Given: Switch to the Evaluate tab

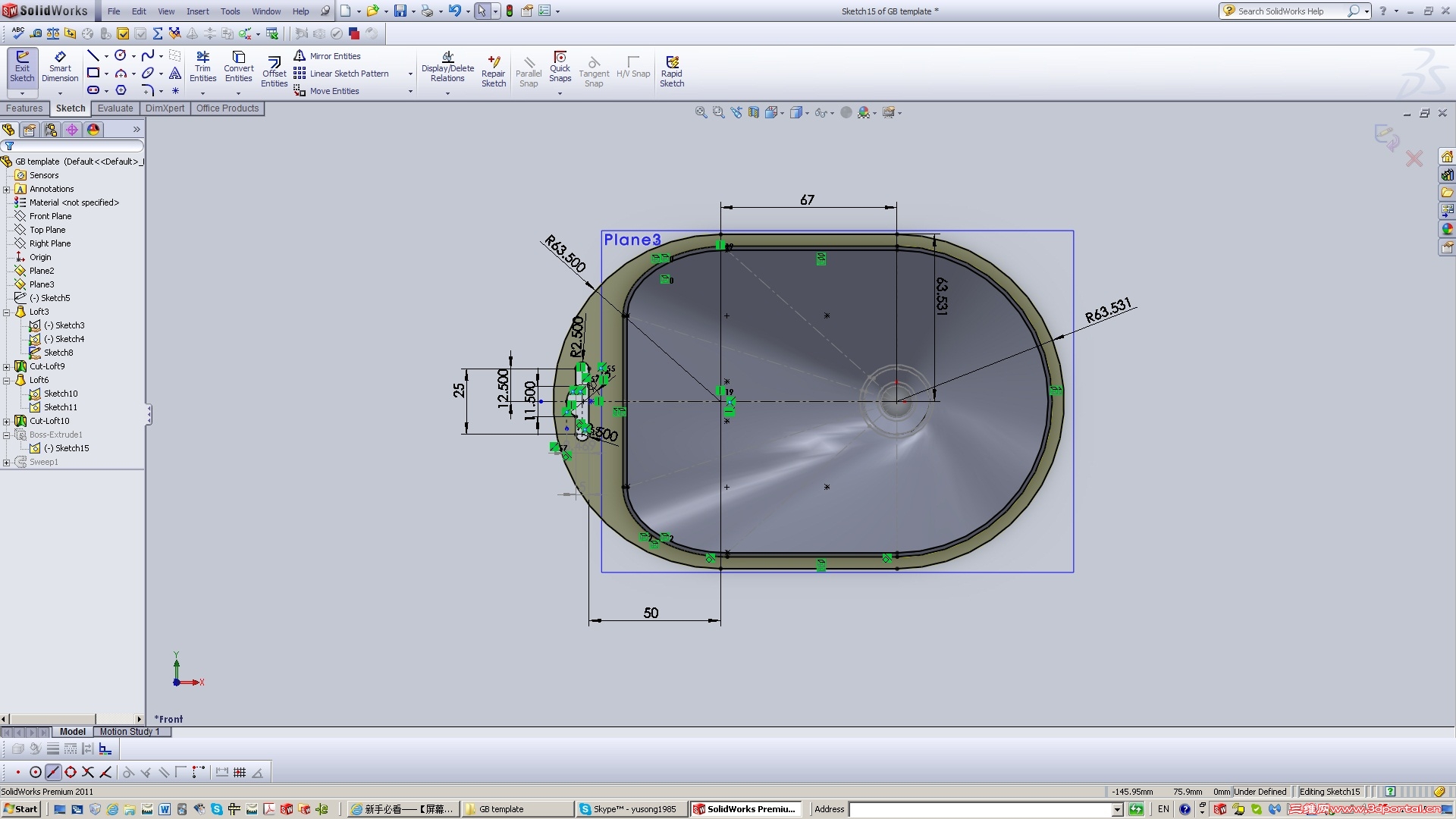Looking at the screenshot, I should pyautogui.click(x=115, y=108).
